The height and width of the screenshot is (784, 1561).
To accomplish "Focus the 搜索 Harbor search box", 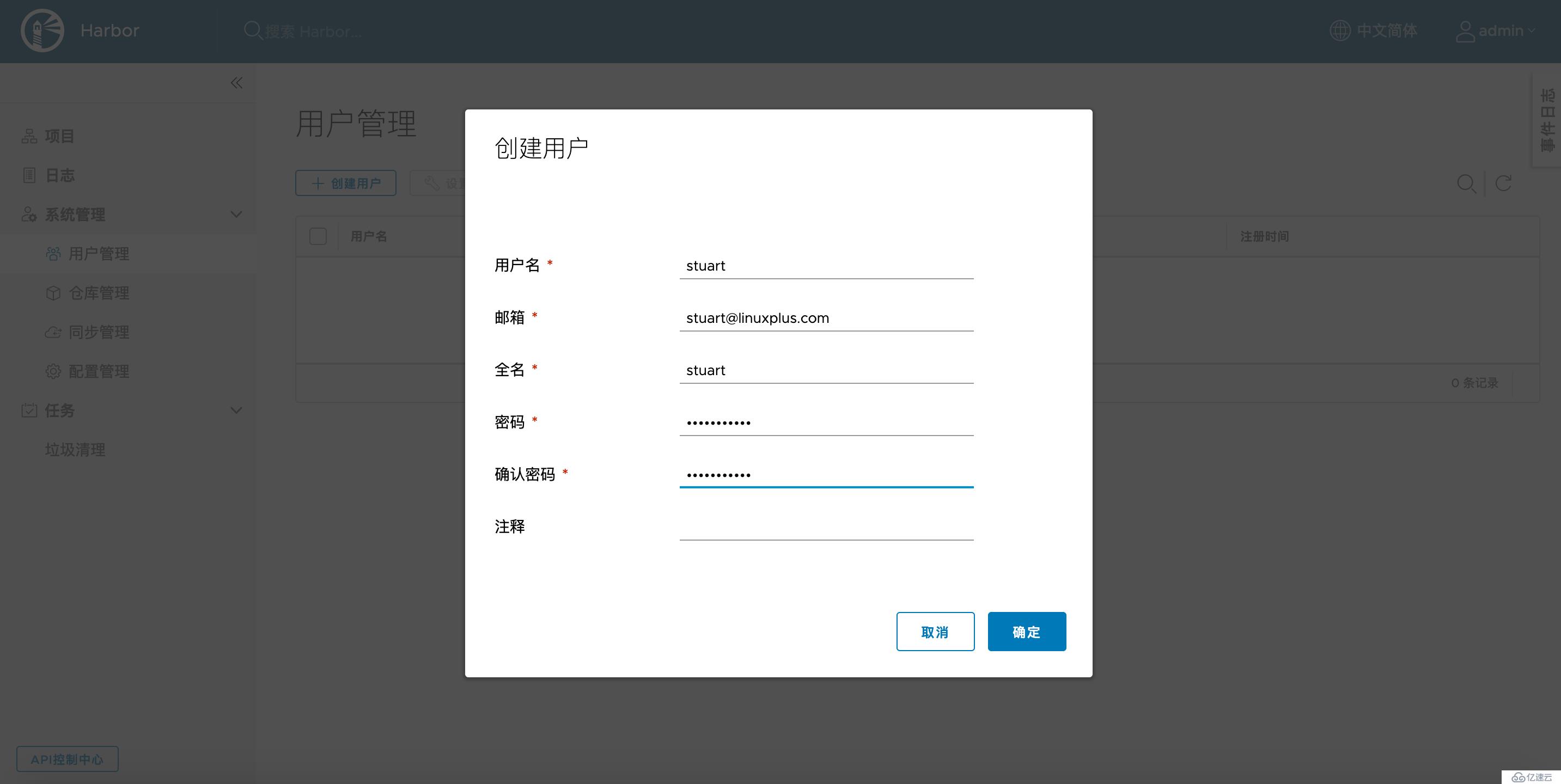I will tap(313, 31).
